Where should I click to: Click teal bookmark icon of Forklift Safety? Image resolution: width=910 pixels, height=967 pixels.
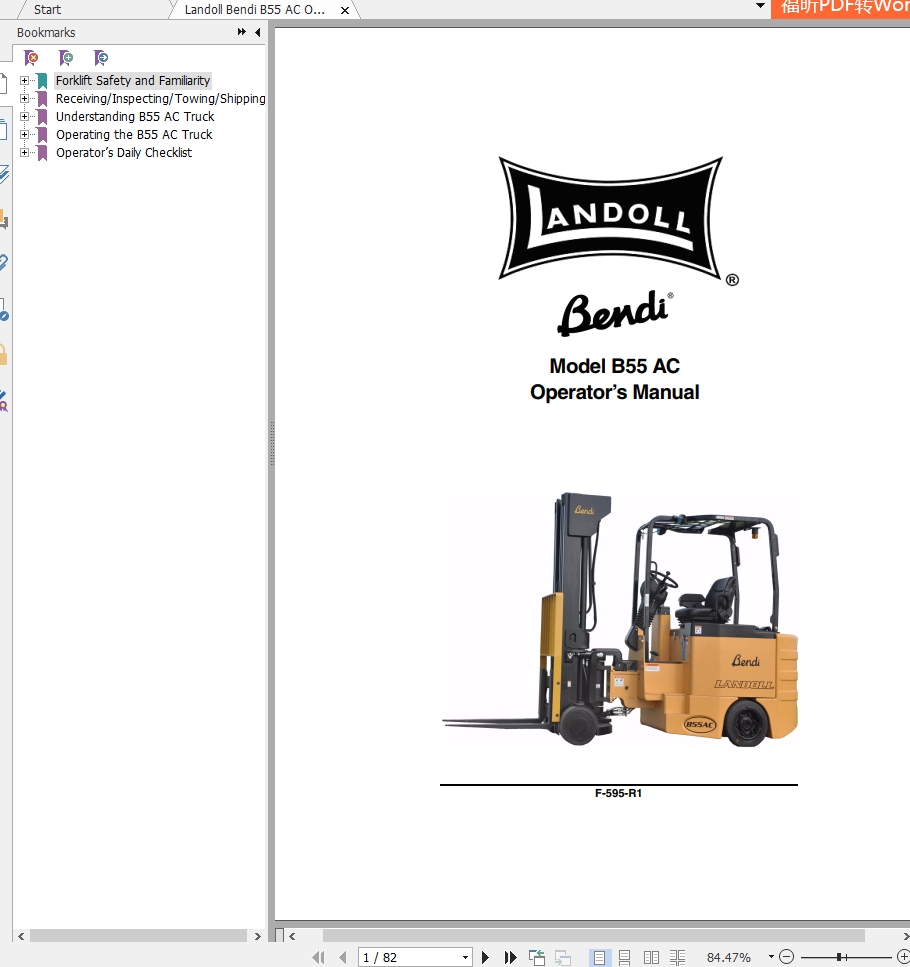point(42,81)
